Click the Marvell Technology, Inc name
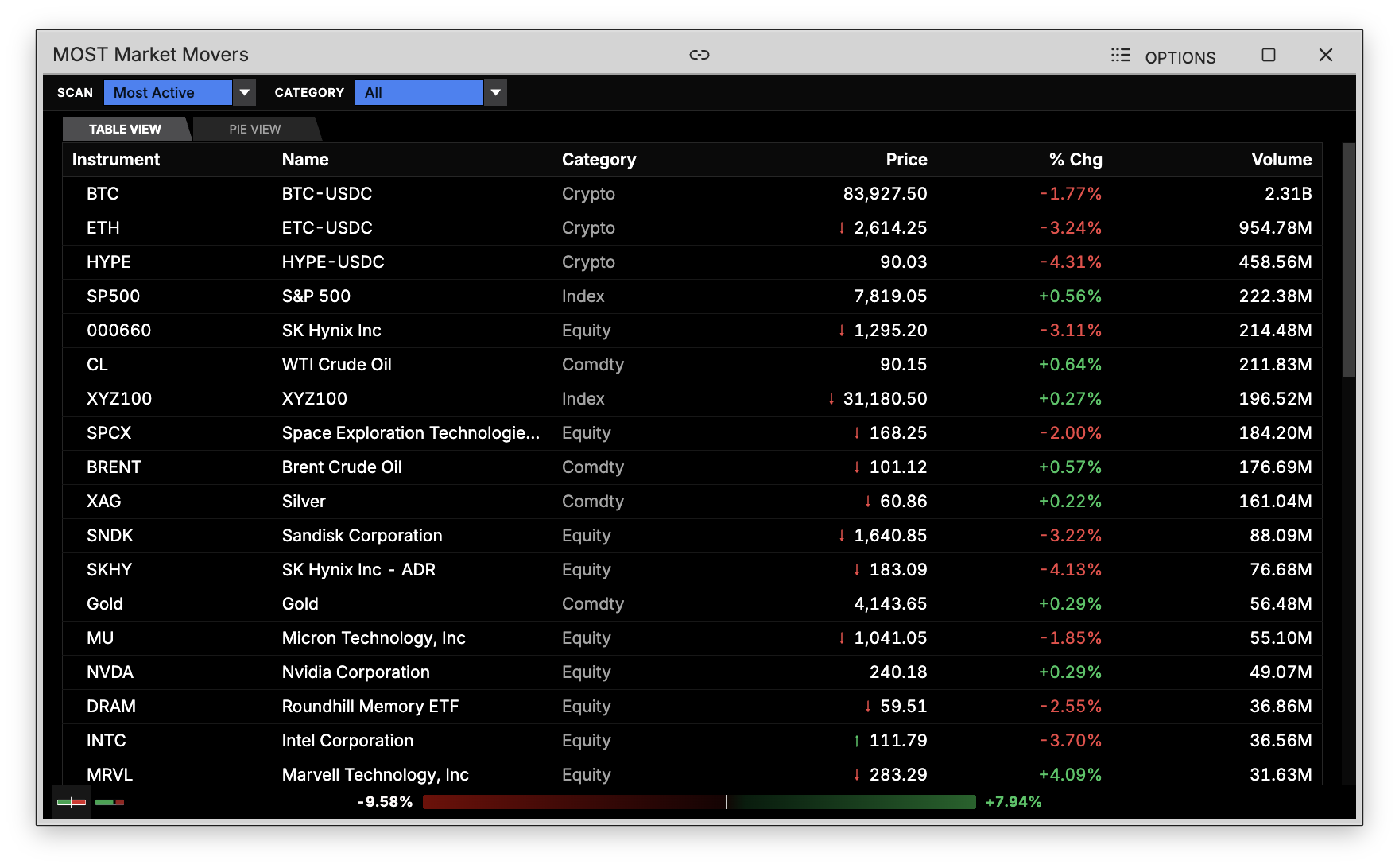The height and width of the screenshot is (868, 1399). click(x=375, y=775)
